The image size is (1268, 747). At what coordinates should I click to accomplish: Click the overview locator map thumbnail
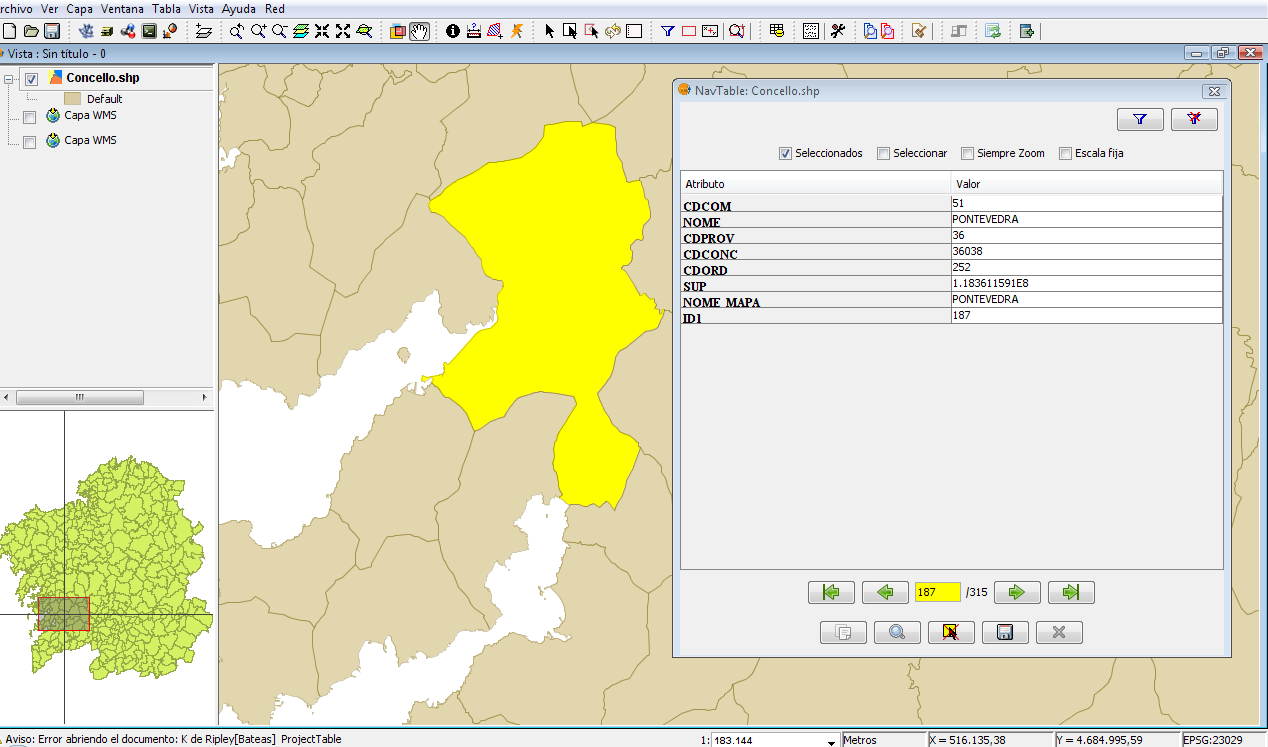pyautogui.click(x=107, y=568)
